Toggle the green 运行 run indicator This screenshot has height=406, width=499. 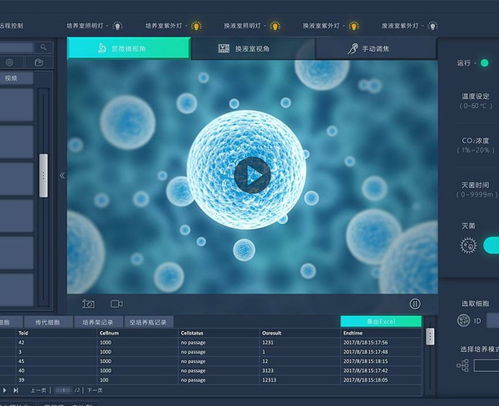(484, 63)
